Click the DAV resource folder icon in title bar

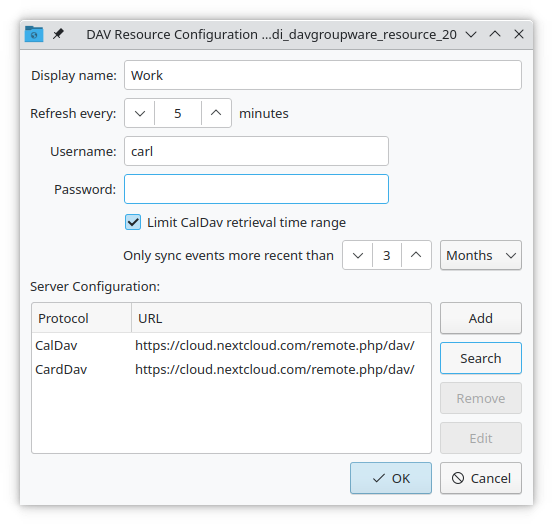click(x=34, y=34)
